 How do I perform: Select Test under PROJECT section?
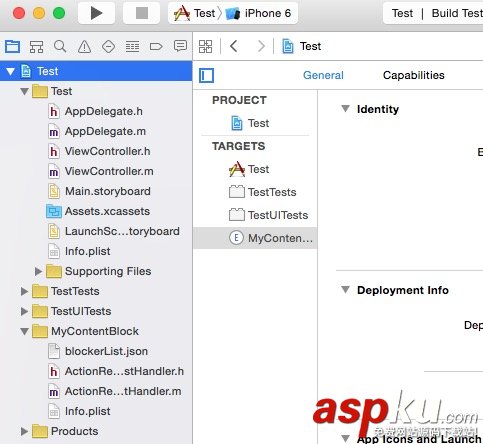(x=250, y=123)
